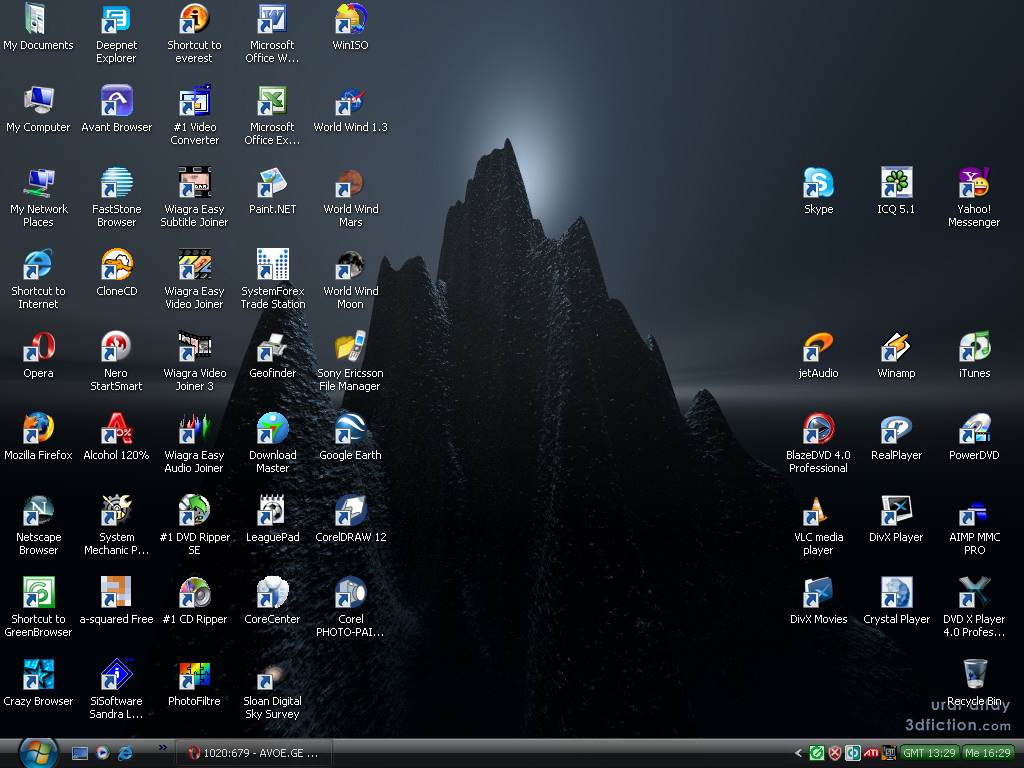Click the ATI tray icon
This screenshot has height=768, width=1024.
pyautogui.click(x=871, y=753)
